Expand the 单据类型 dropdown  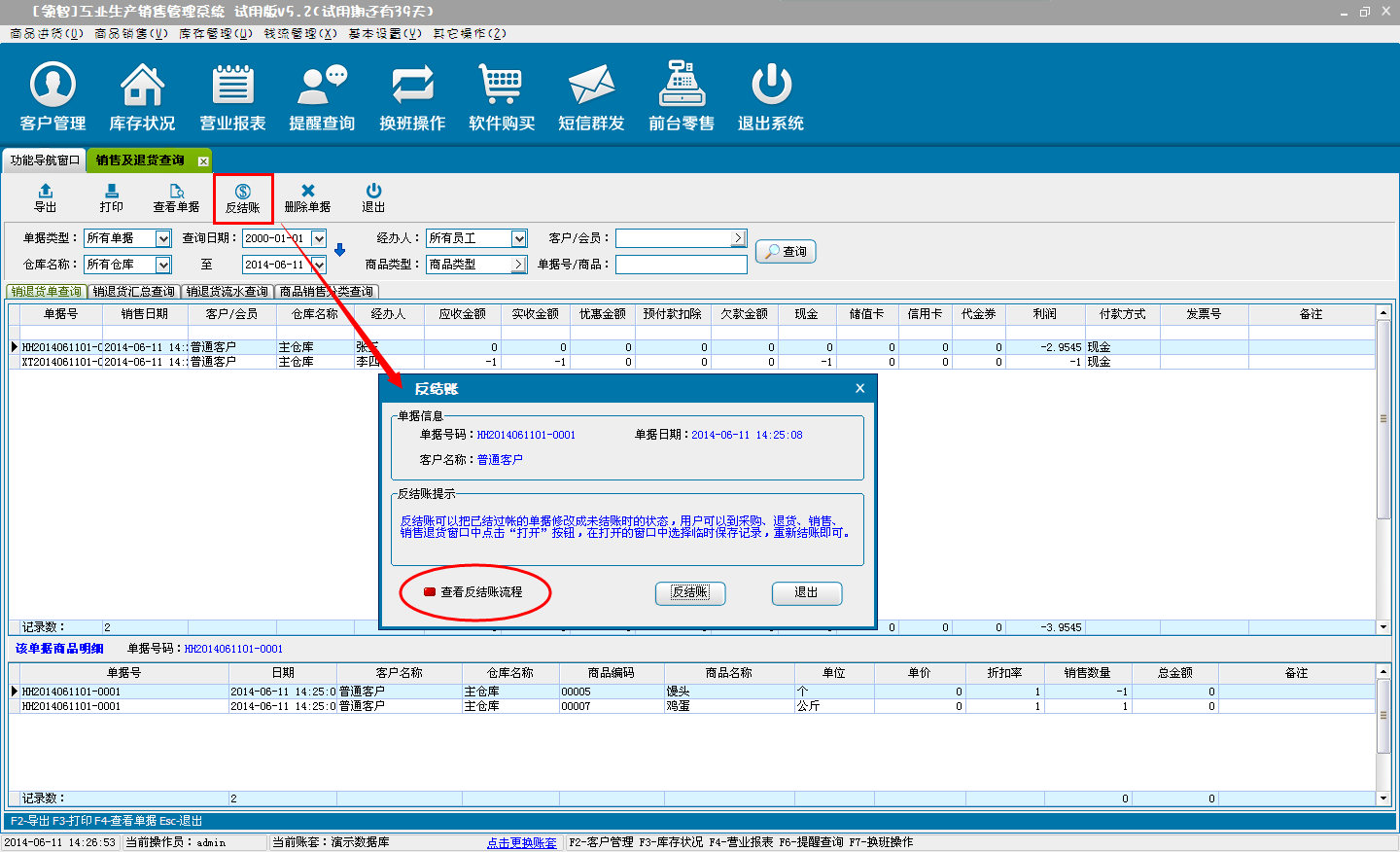tap(163, 238)
